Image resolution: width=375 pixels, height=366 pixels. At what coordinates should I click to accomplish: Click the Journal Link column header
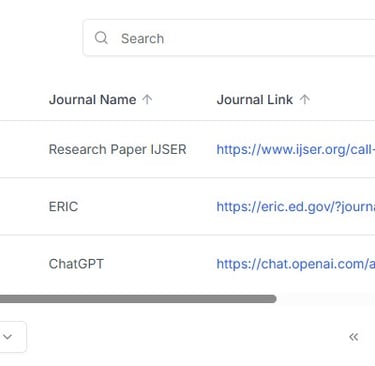[x=255, y=100]
